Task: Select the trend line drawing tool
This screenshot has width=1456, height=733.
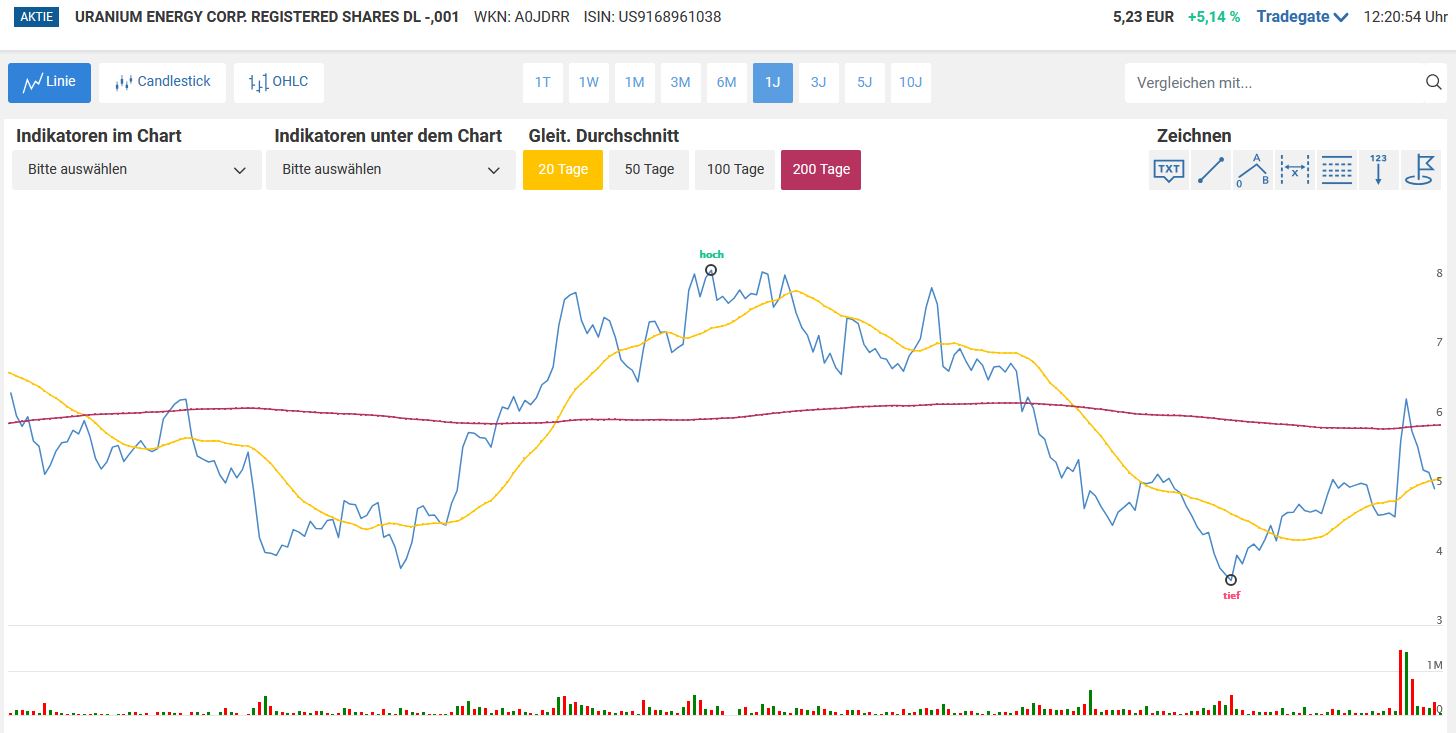Action: tap(1211, 170)
